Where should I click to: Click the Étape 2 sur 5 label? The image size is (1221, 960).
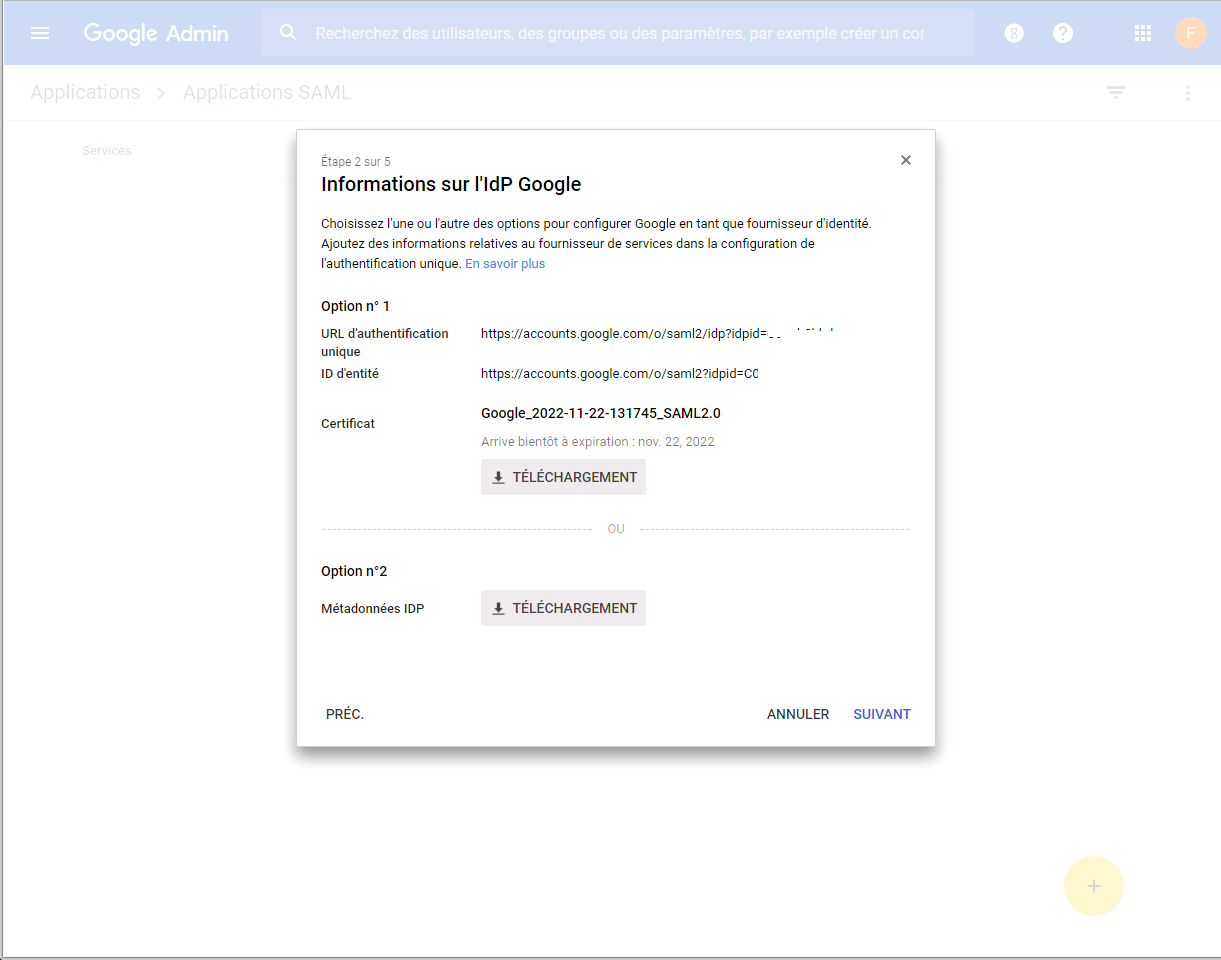pos(356,162)
